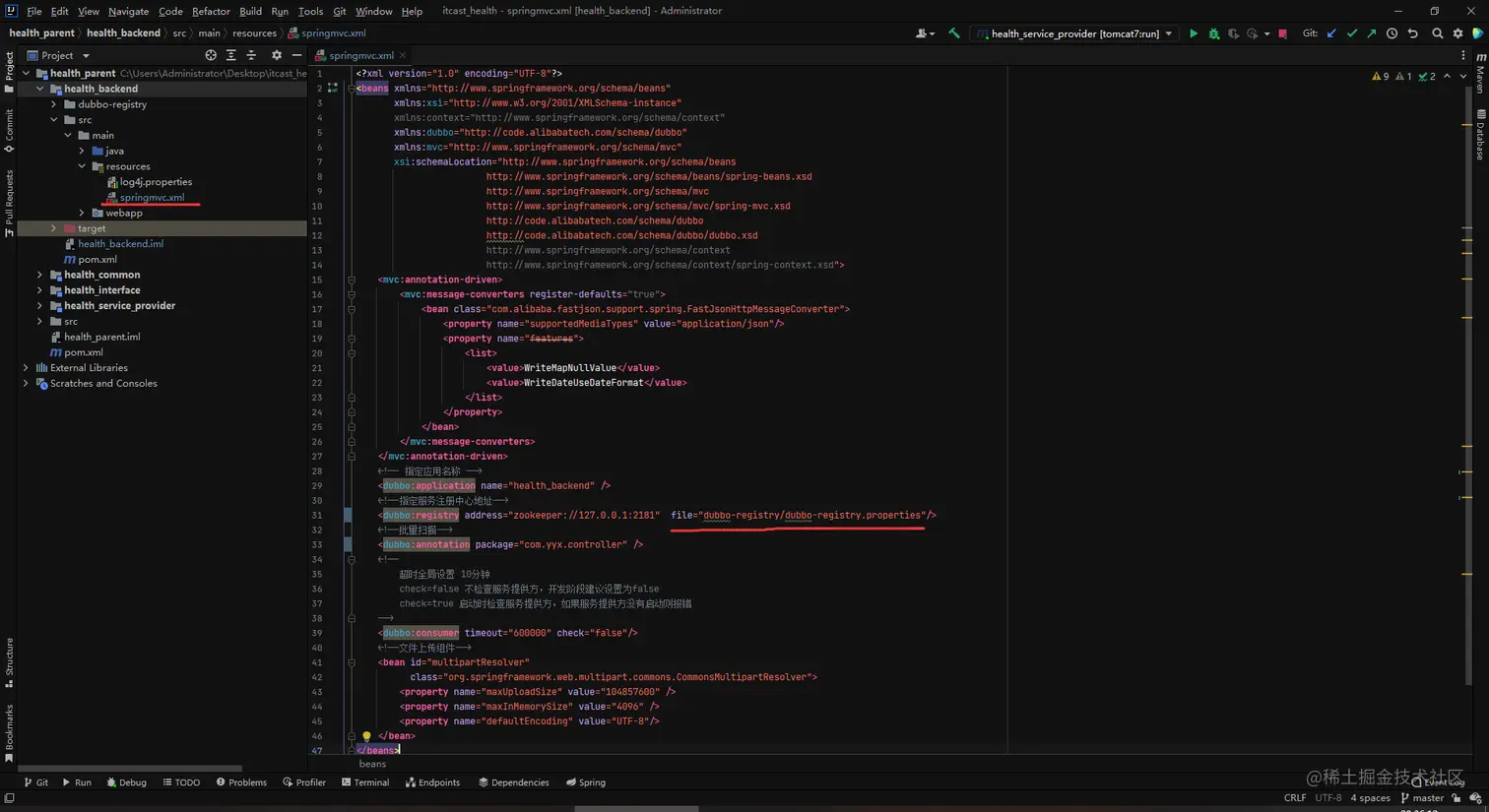Select opened file locate icon in Project panel
This screenshot has height=812, width=1489.
[x=210, y=55]
